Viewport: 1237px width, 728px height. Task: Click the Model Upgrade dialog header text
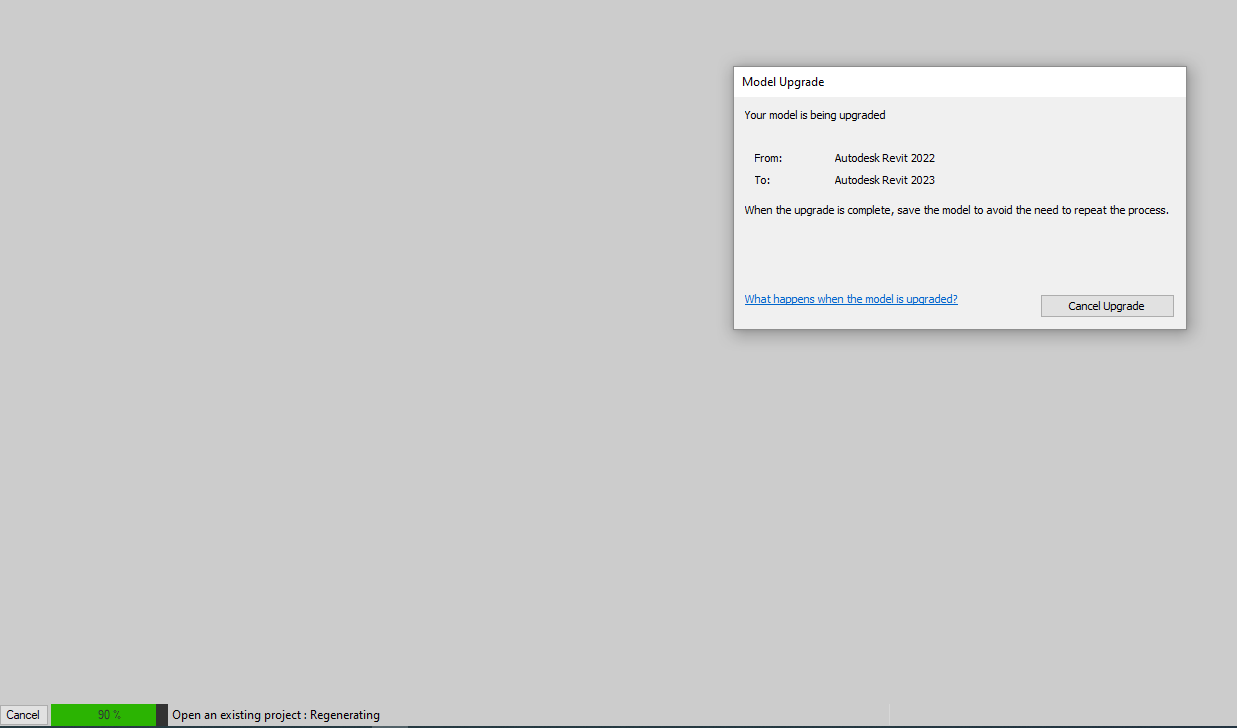click(x=783, y=81)
